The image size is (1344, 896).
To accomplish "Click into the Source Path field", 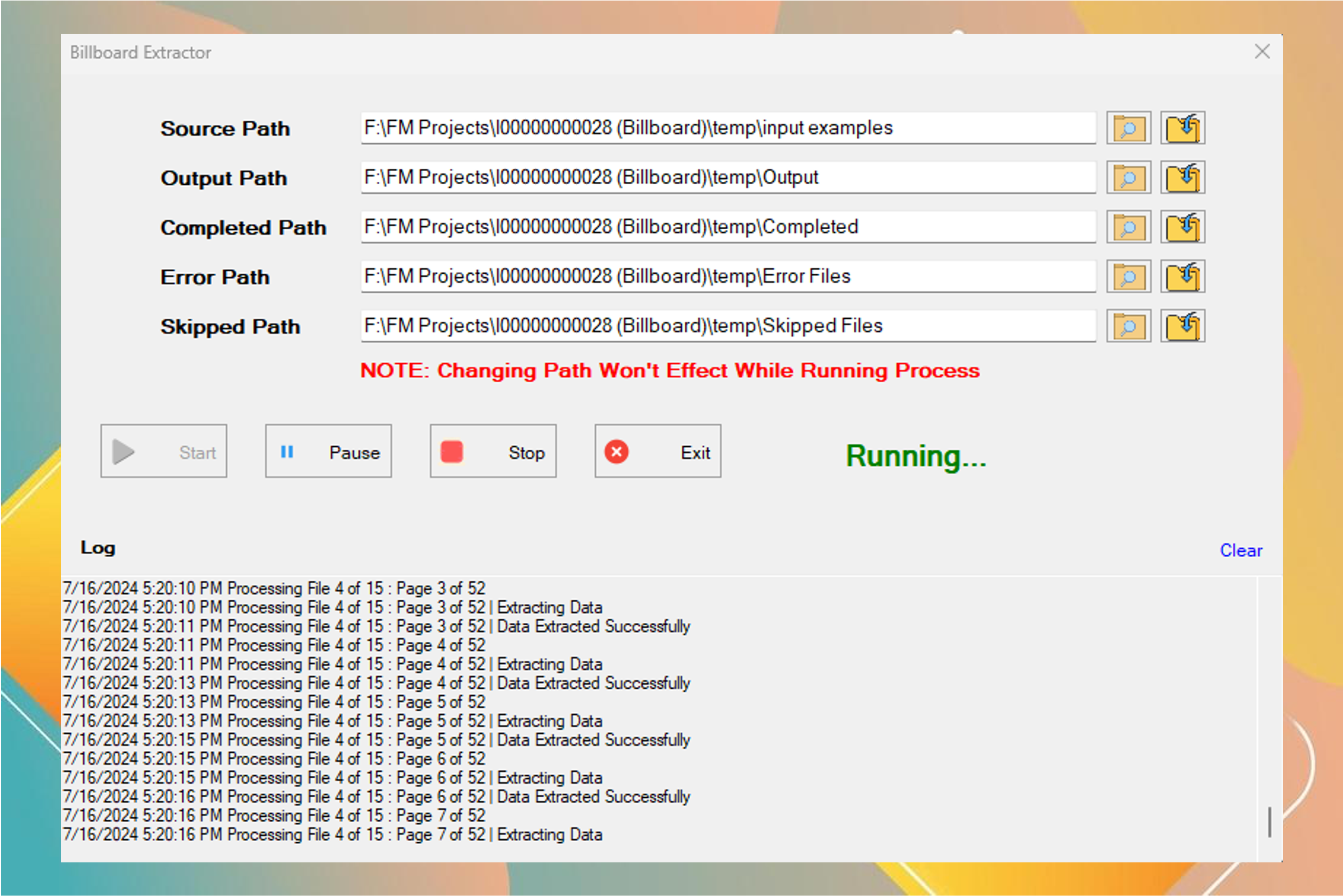I will (728, 128).
